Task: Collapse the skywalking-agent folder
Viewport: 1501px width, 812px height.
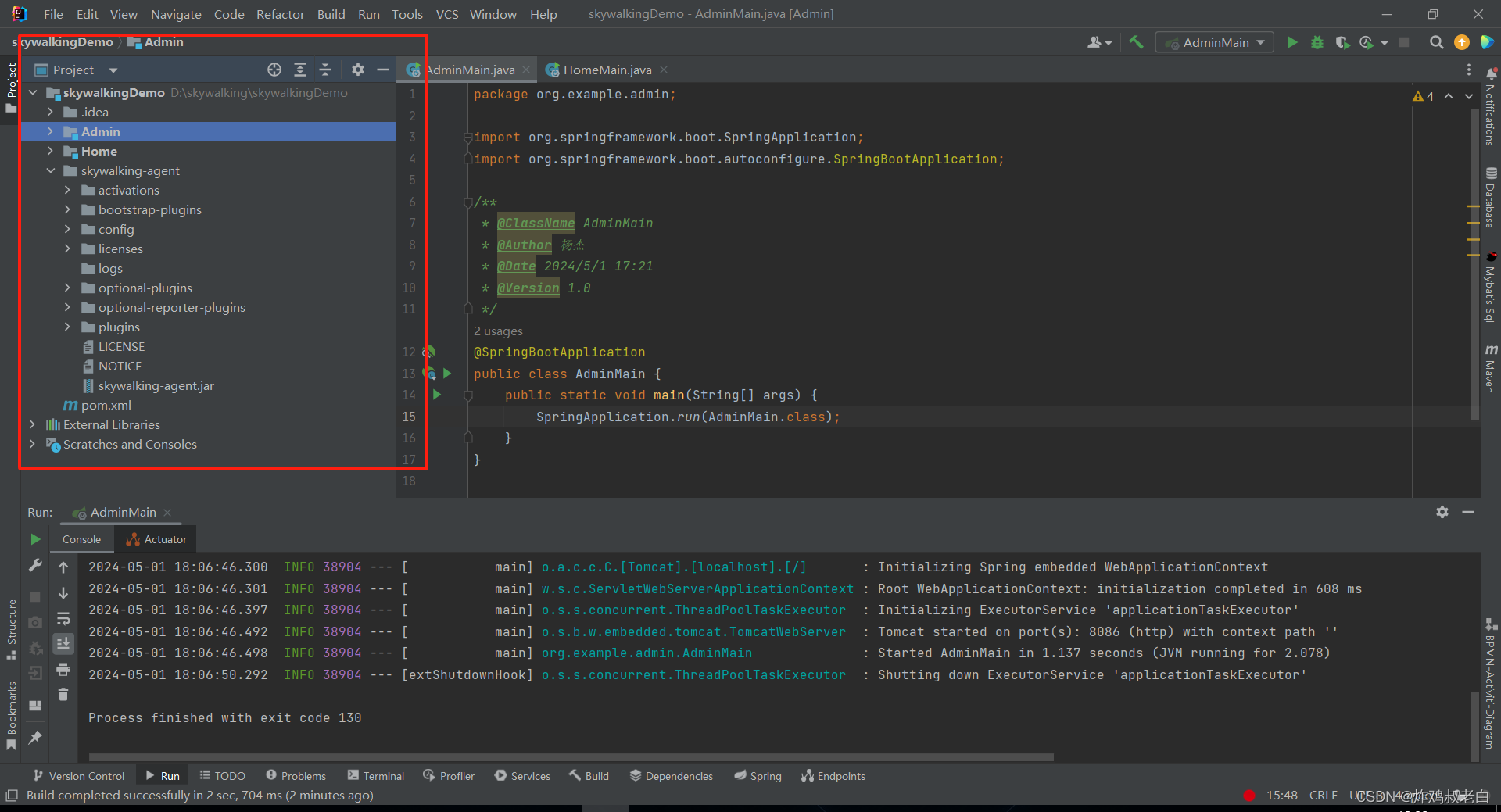Action: pos(50,170)
